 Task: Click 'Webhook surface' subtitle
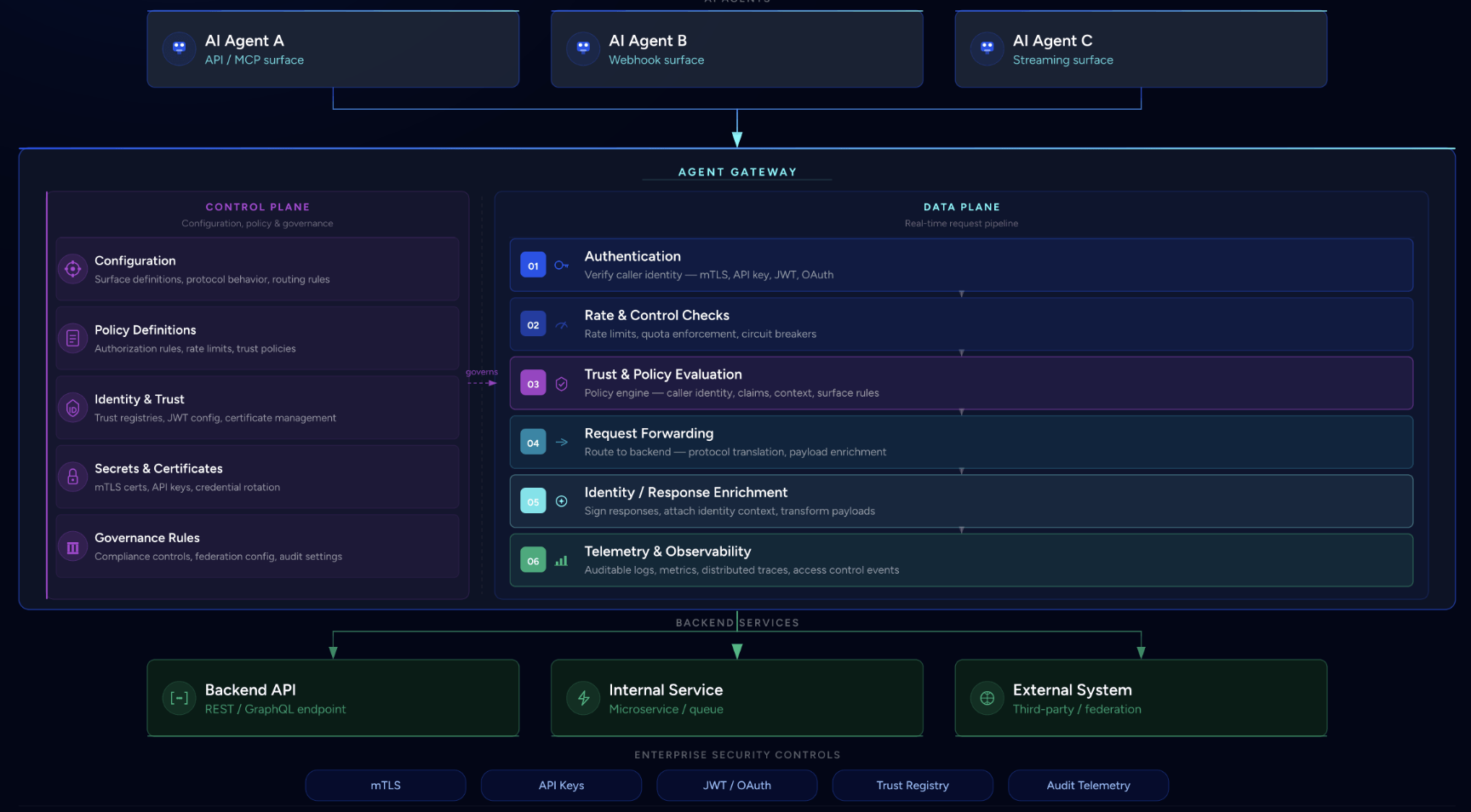(656, 60)
